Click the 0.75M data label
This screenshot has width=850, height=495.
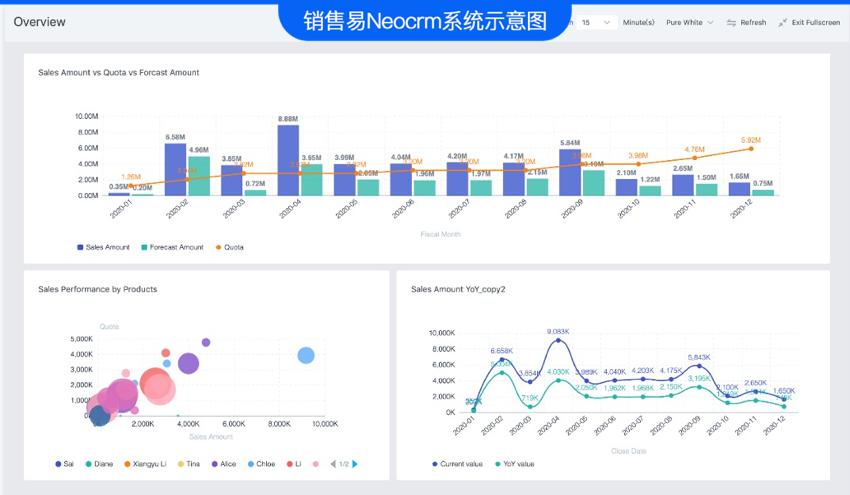tap(763, 183)
